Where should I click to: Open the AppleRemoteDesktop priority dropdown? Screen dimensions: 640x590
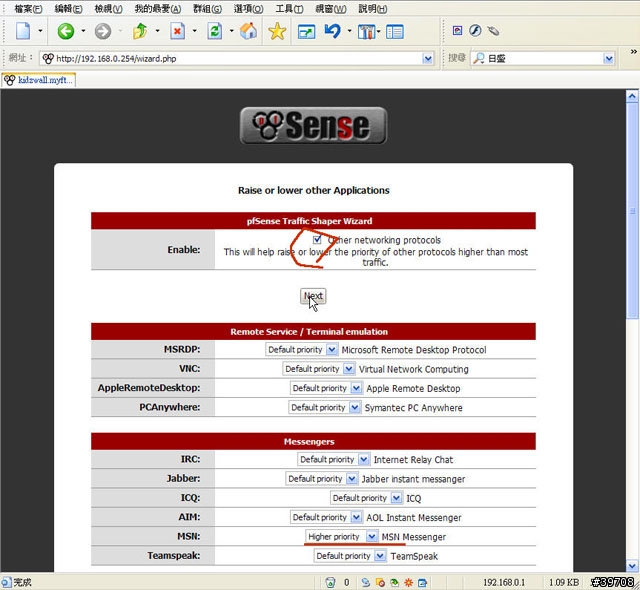(x=326, y=388)
